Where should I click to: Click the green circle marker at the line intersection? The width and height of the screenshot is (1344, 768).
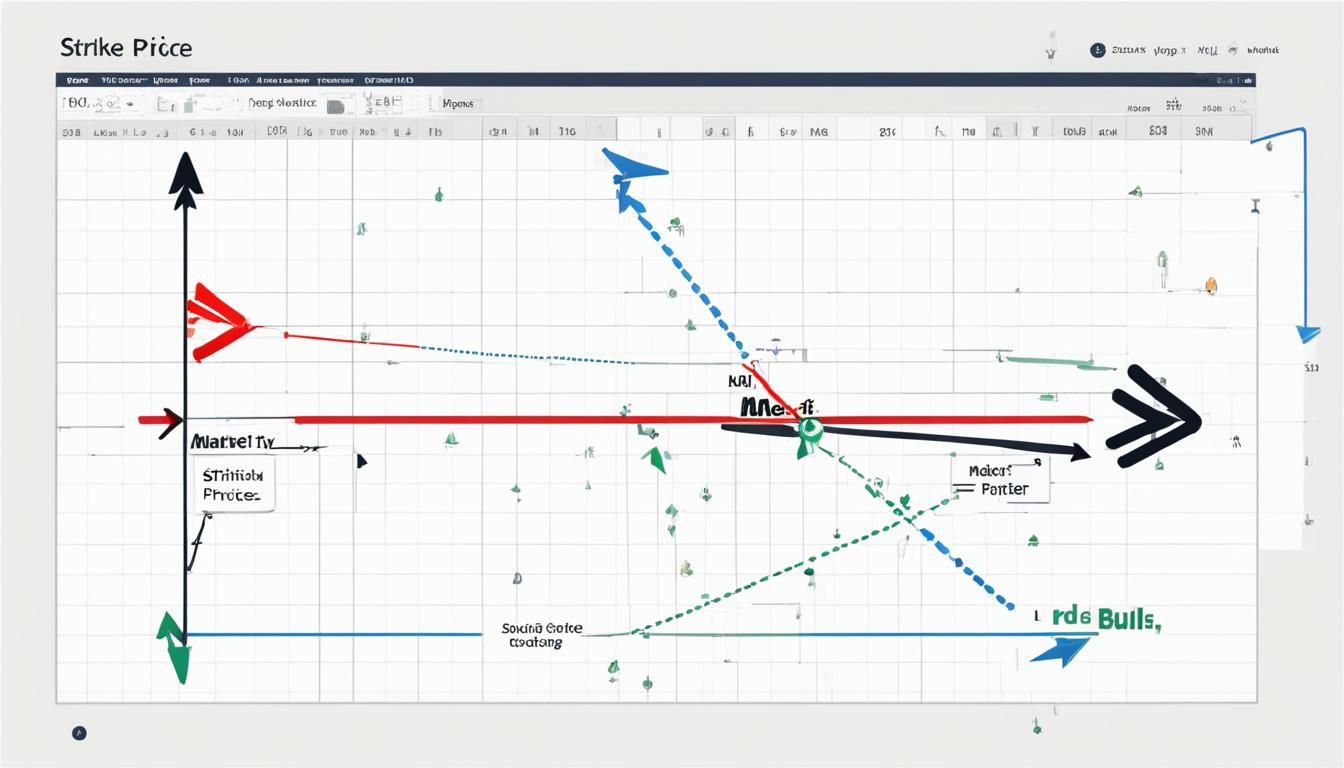coord(809,430)
